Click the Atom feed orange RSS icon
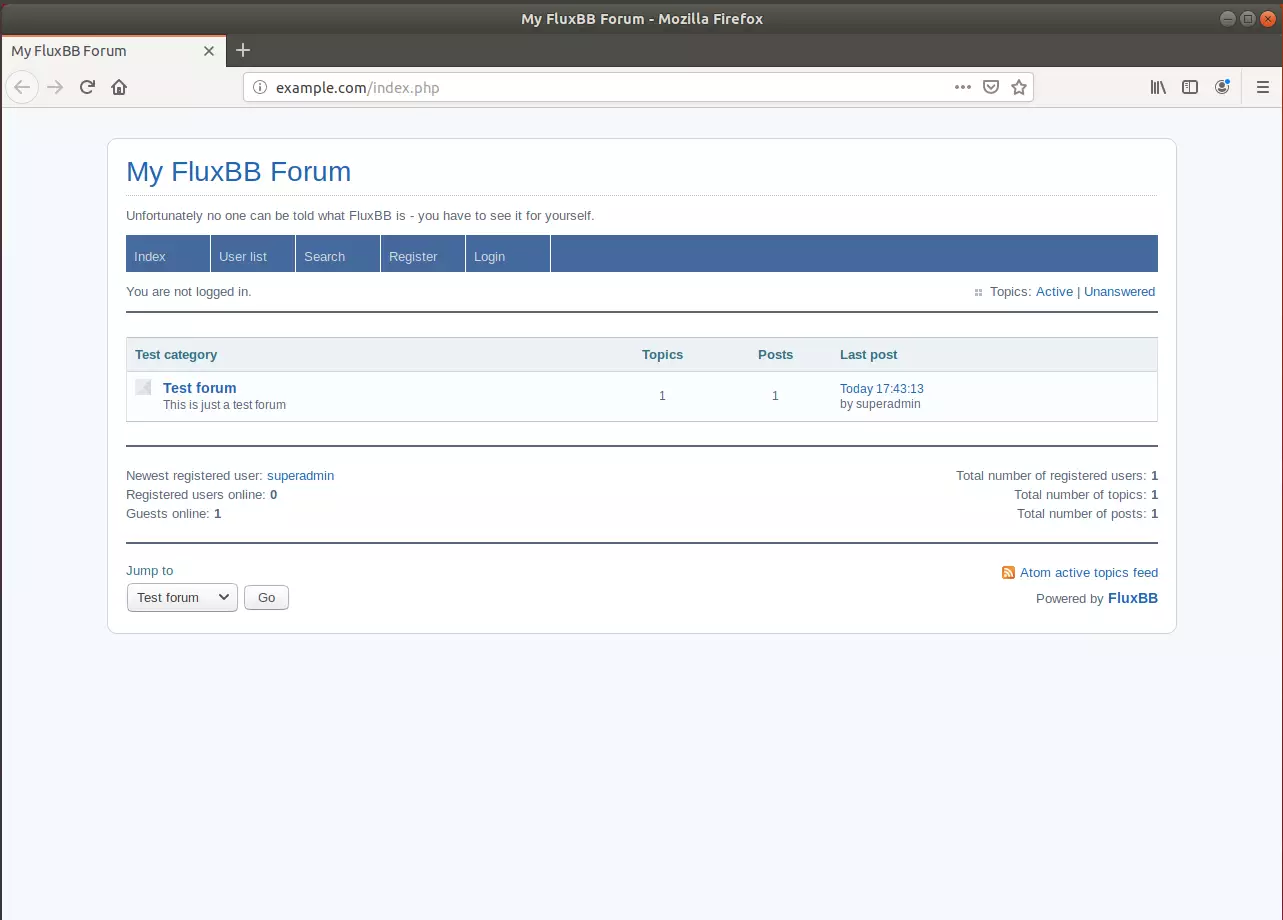Image resolution: width=1283 pixels, height=920 pixels. coord(1008,573)
